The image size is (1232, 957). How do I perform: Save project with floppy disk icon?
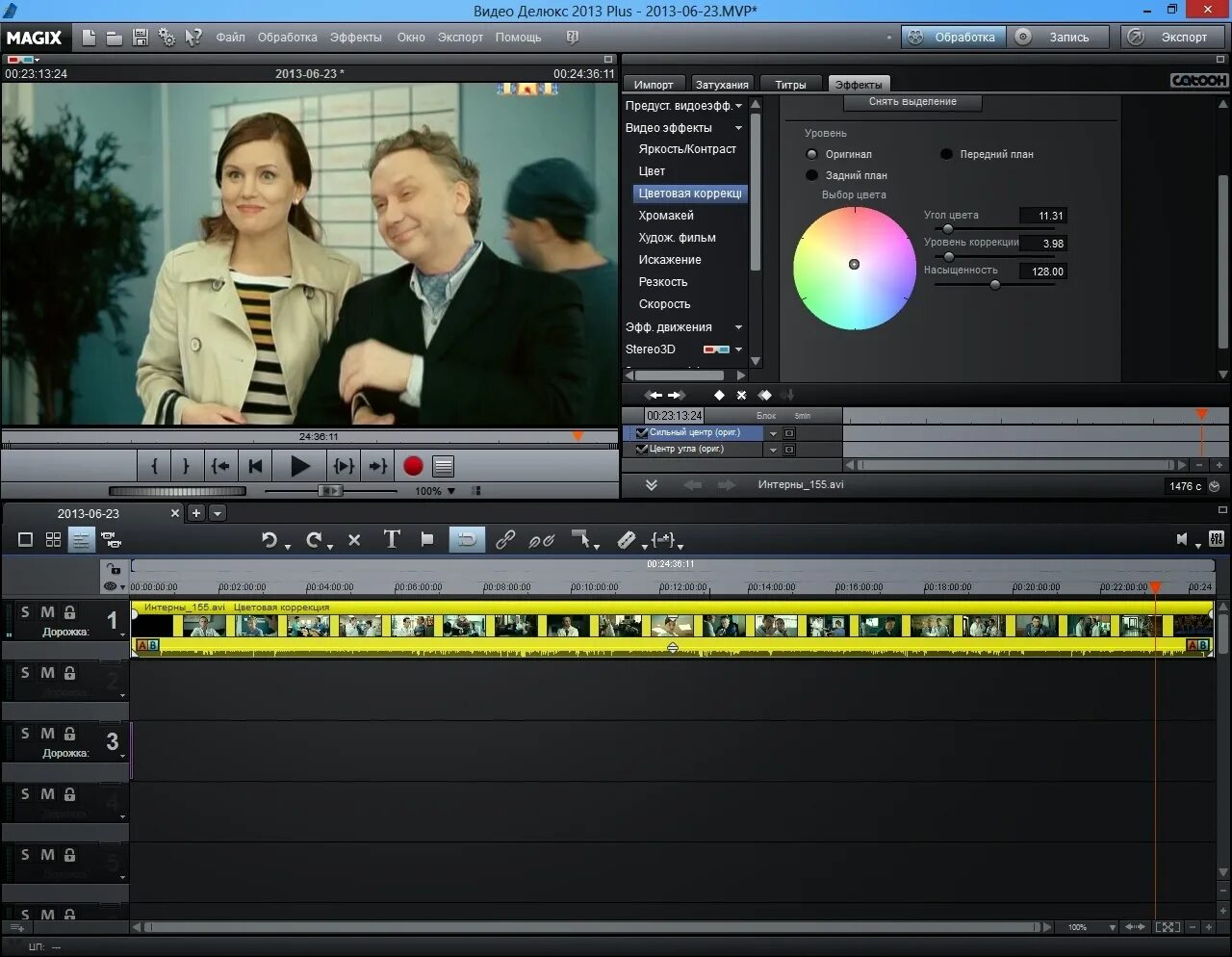(x=141, y=38)
